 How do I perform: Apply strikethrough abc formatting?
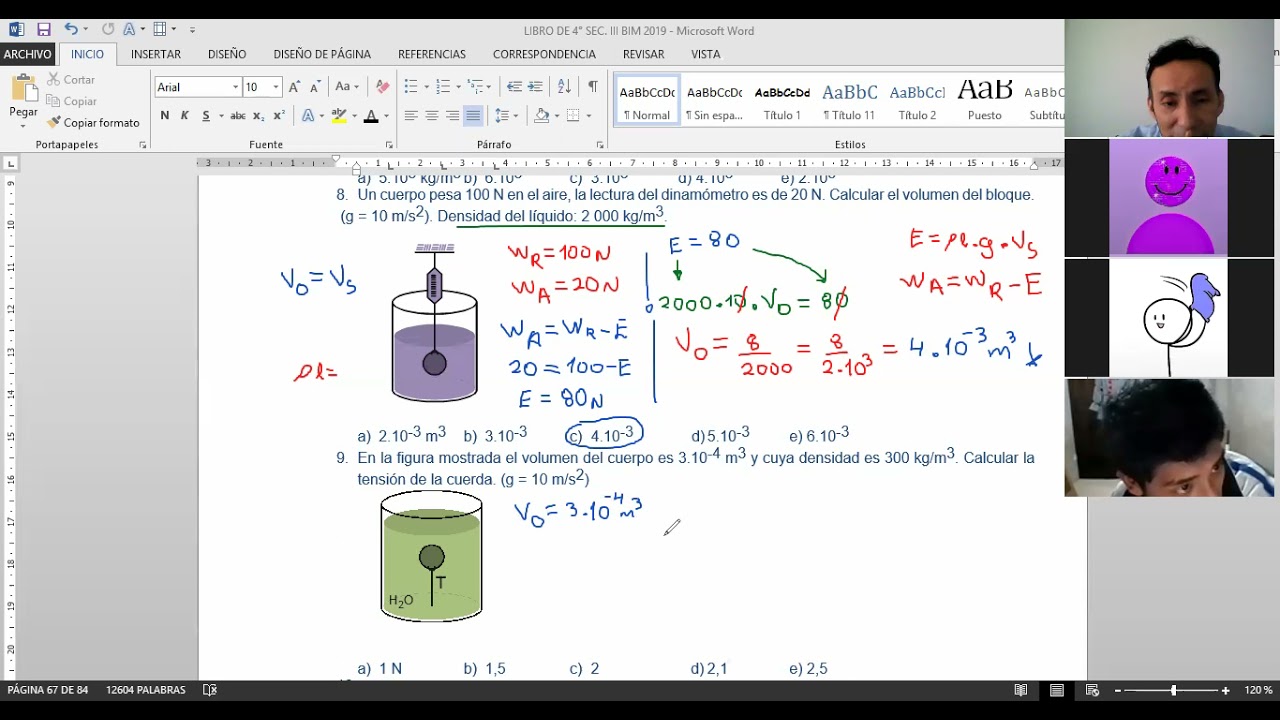pos(237,116)
